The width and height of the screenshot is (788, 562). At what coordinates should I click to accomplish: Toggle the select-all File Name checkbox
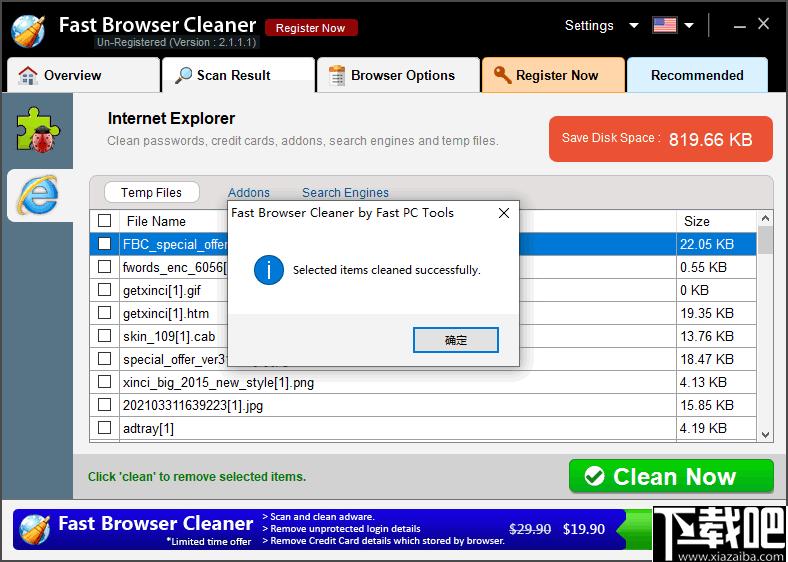(x=105, y=221)
